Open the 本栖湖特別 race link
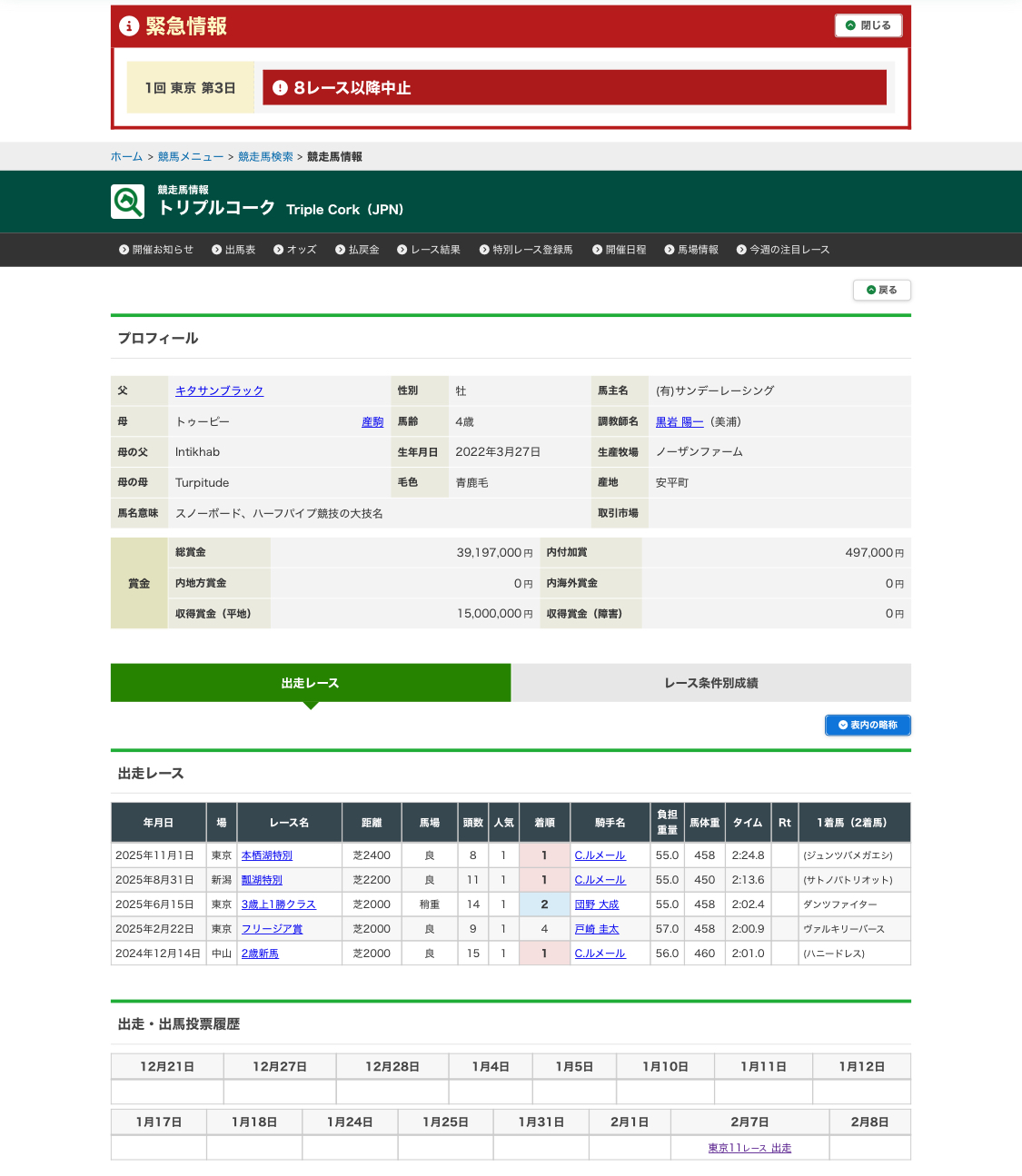This screenshot has width=1022, height=1176. (x=267, y=855)
